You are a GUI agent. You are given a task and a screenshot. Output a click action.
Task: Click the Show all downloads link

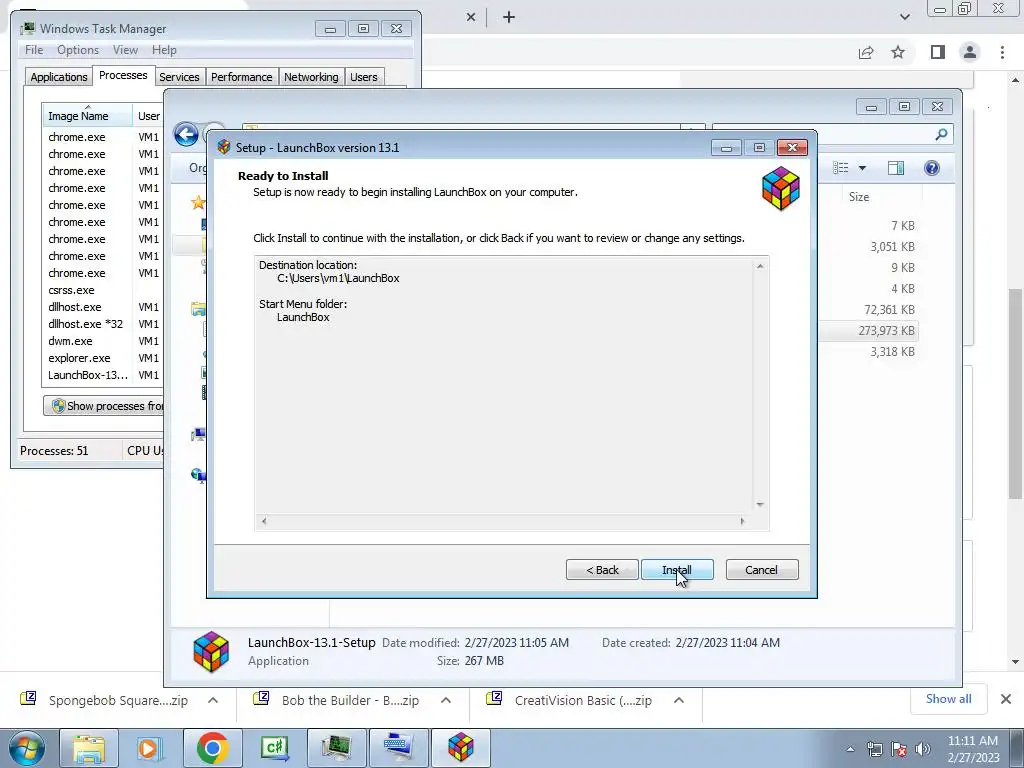948,699
